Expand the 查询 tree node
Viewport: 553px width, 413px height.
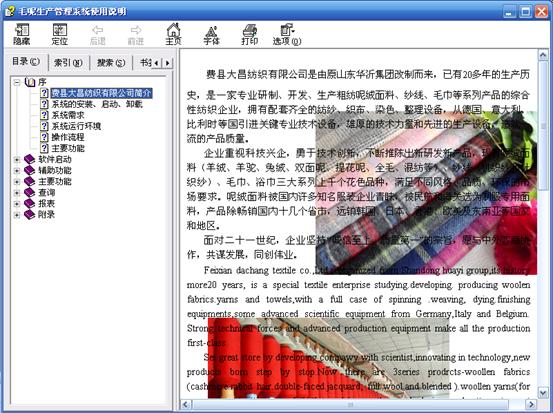pyautogui.click(x=17, y=193)
